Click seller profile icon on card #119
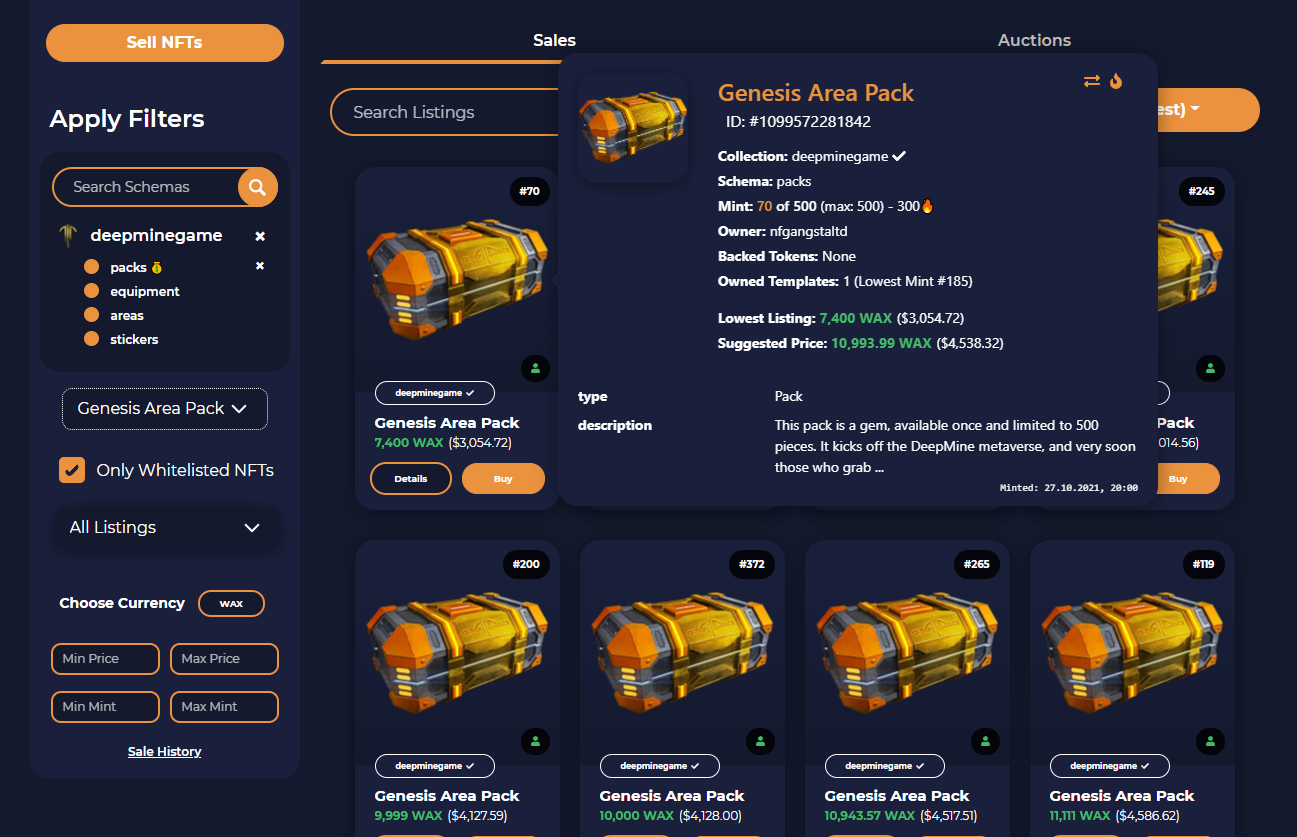 coord(1211,742)
